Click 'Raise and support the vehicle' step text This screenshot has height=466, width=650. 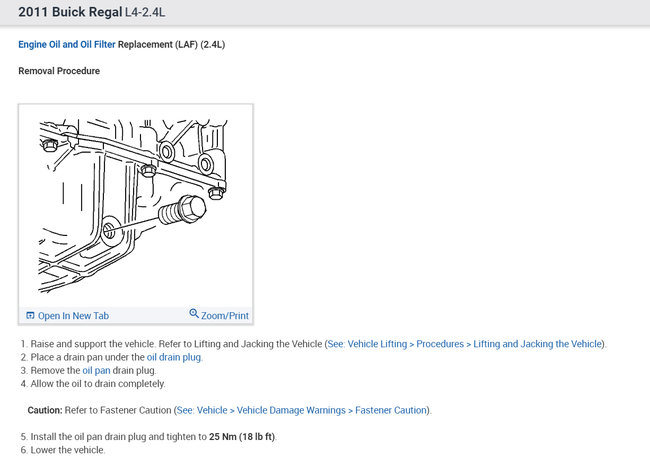coord(93,344)
